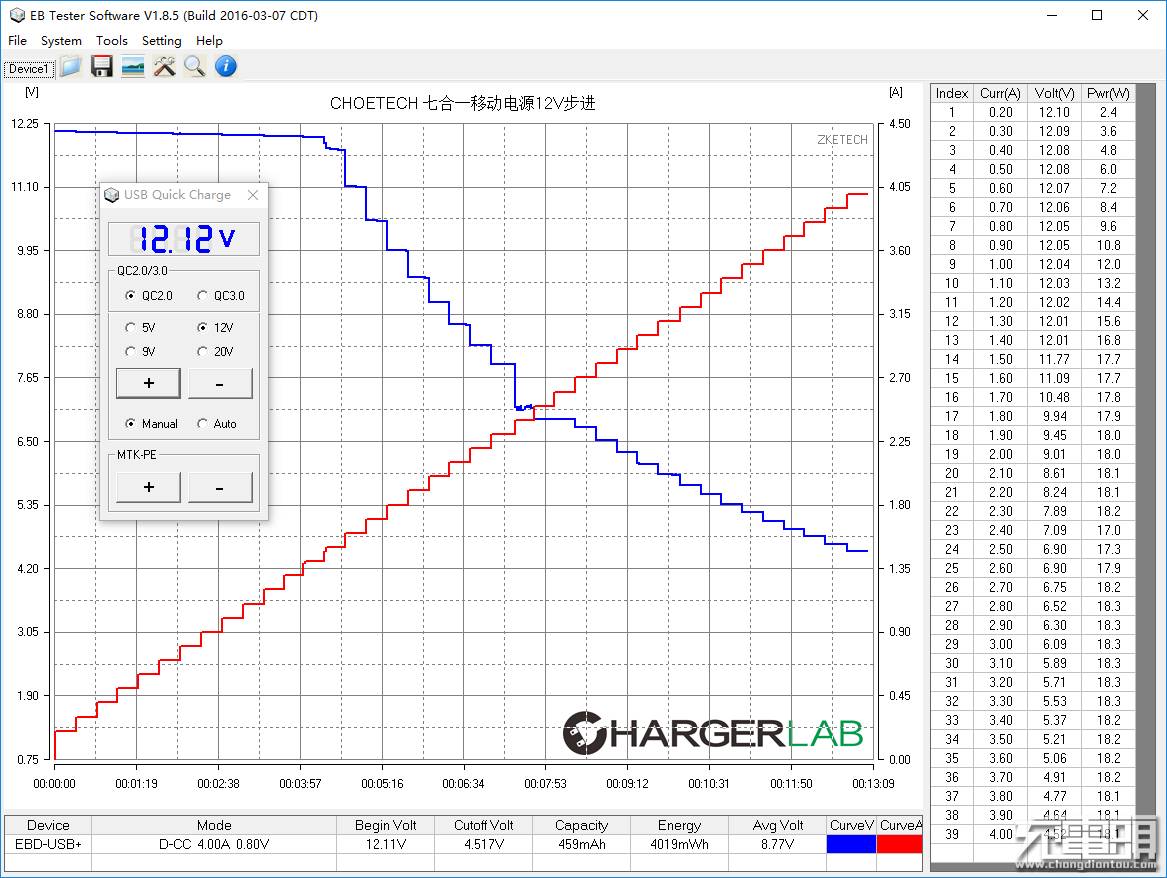Screen dimensions: 1167x878
Task: Click the 459mAh capacity cell
Action: [581, 845]
